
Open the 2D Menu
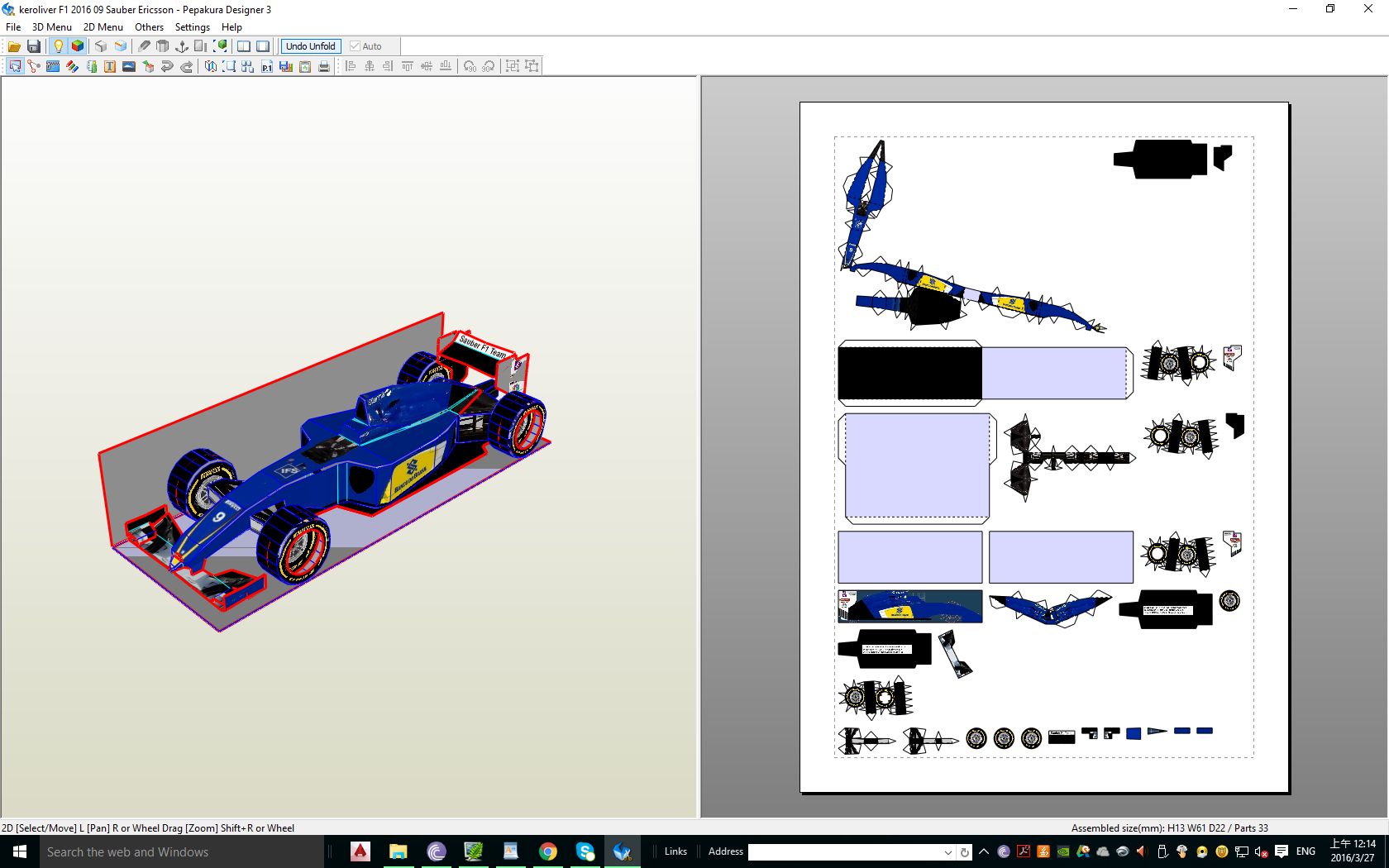tap(103, 26)
